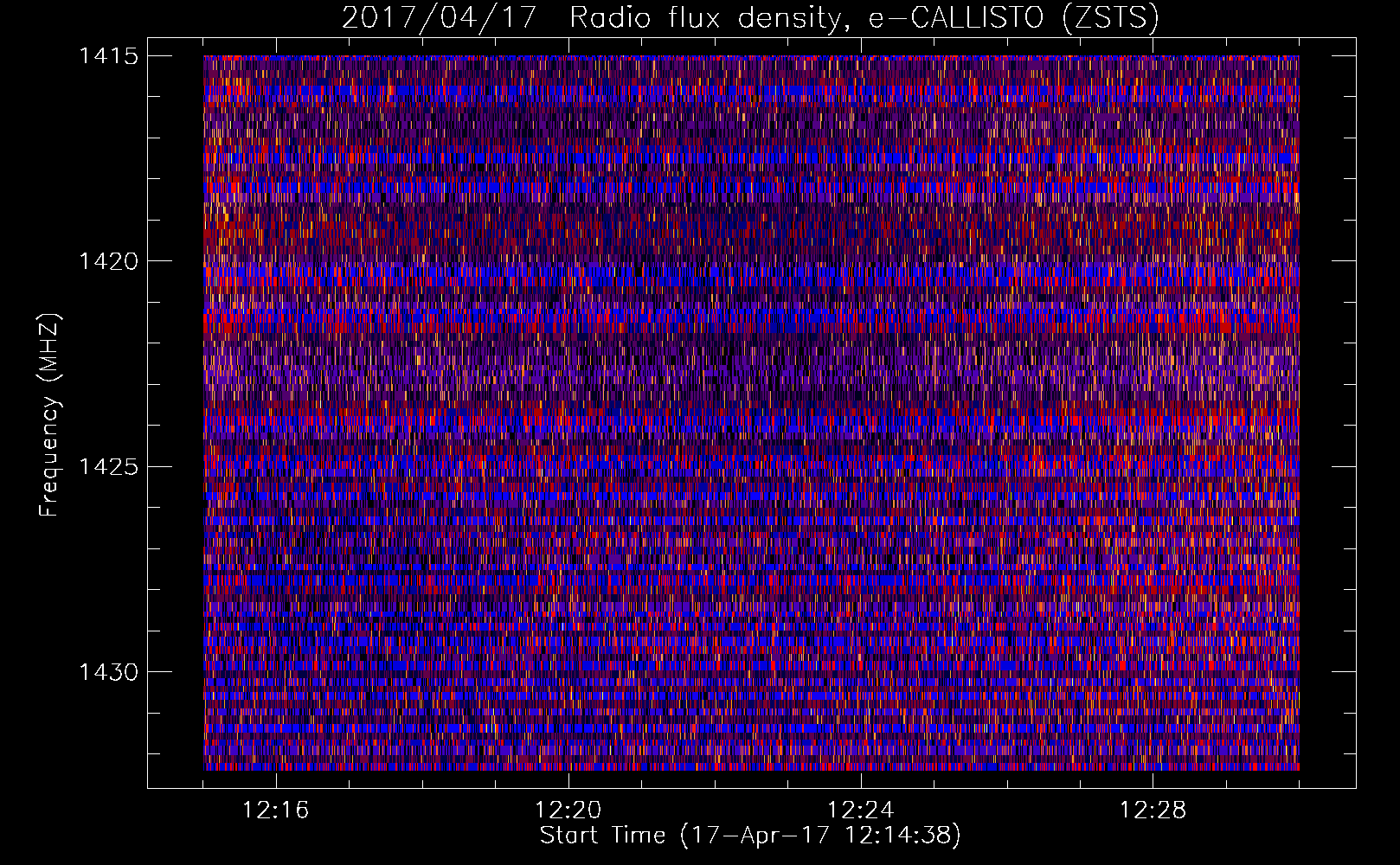Click the 12:20 time axis label
This screenshot has height=865, width=1400.
tap(568, 811)
